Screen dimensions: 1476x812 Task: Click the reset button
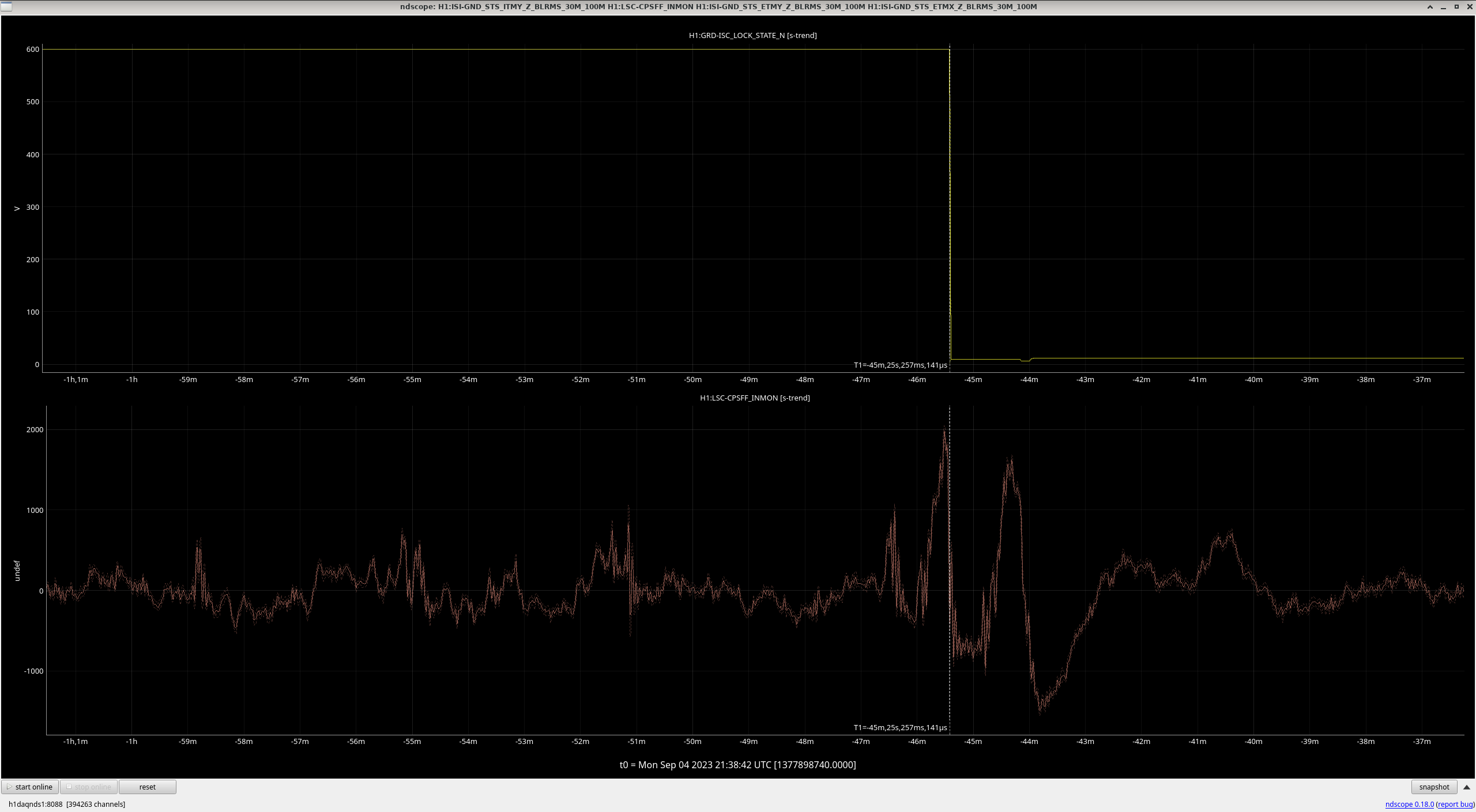pyautogui.click(x=148, y=787)
